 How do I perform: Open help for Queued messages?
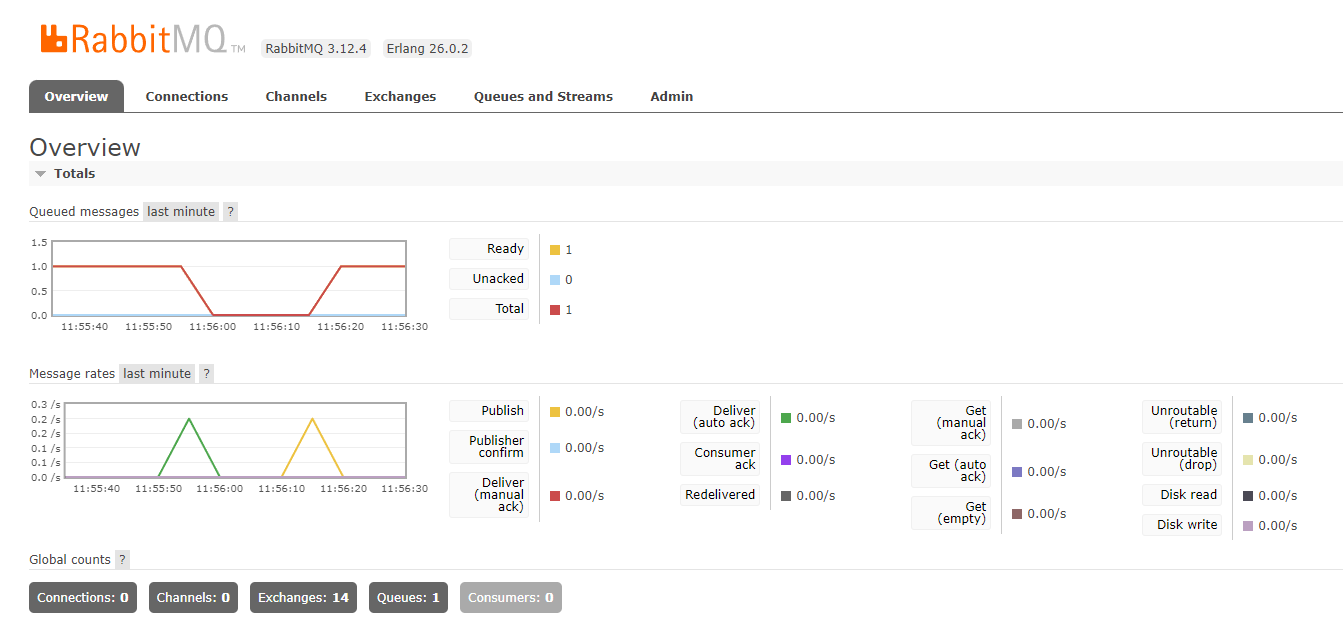coord(230,211)
